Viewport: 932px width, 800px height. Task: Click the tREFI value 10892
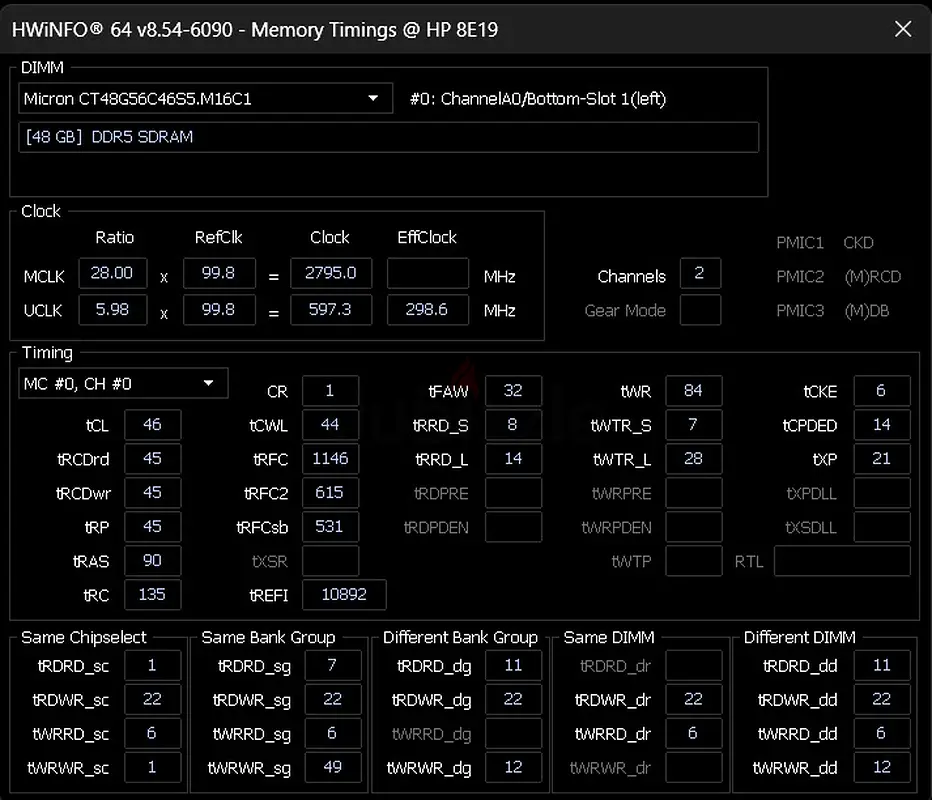(344, 595)
